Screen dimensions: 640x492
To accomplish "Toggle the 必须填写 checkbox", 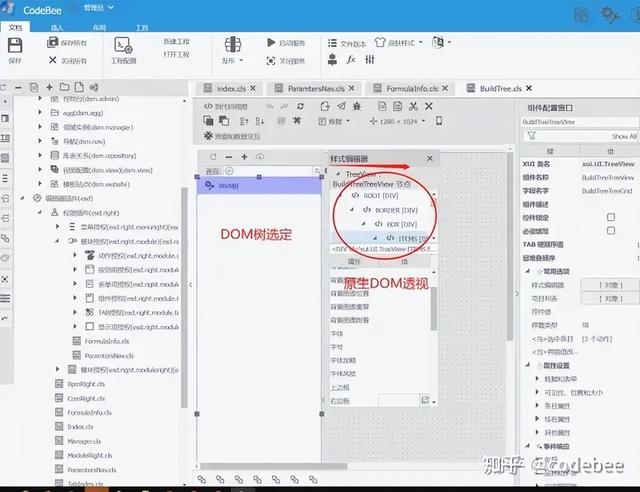I will (611, 231).
